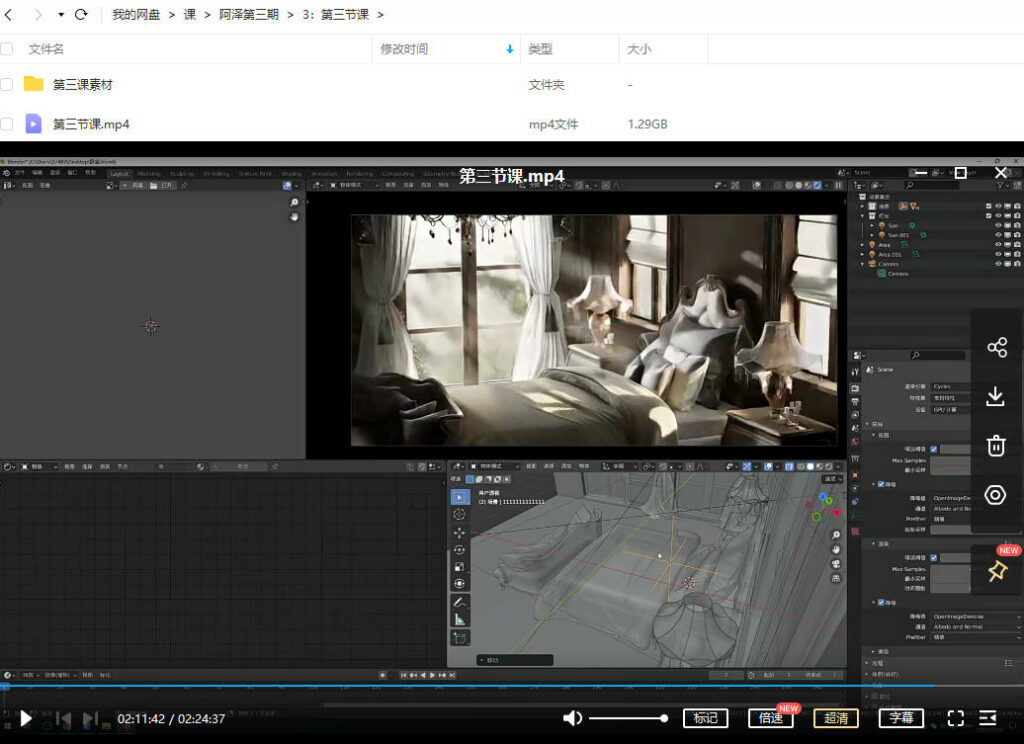Delete the video using trash icon
Screen dimensions: 1024x744
[996, 445]
